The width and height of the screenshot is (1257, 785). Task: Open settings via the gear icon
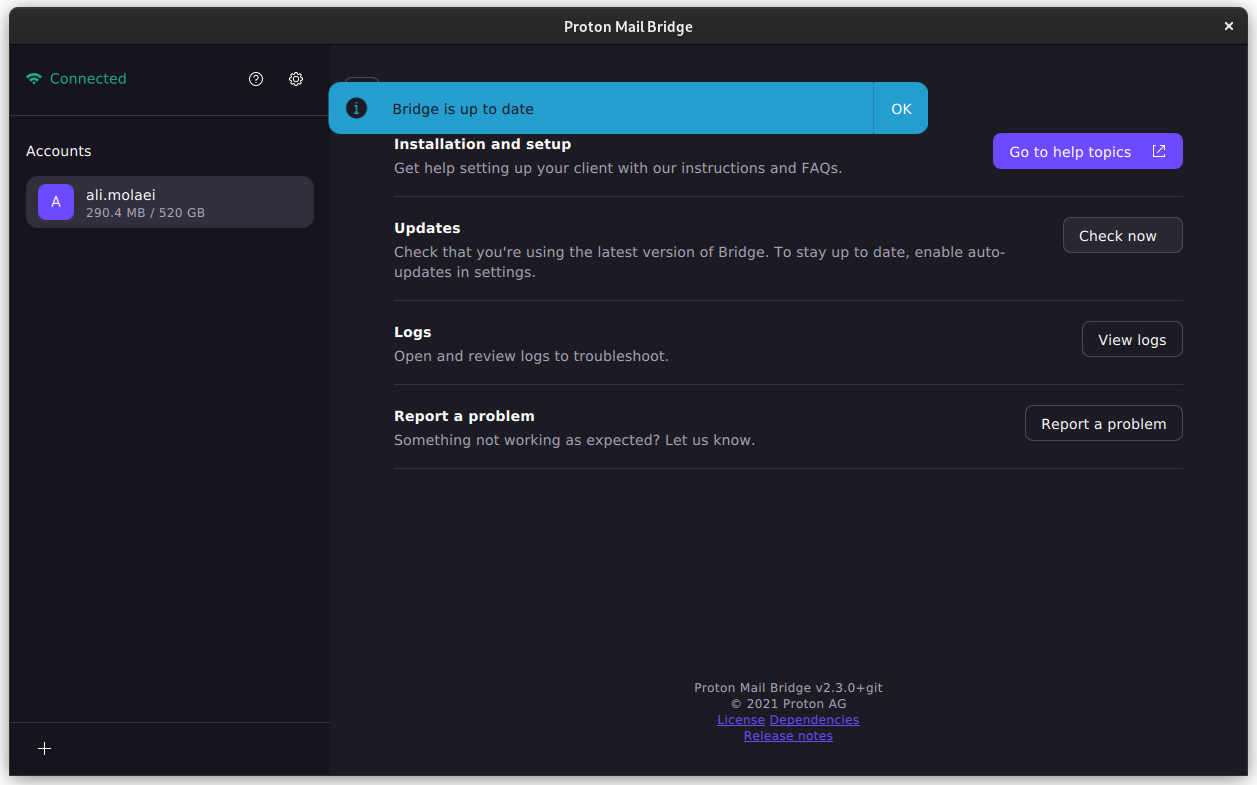pos(296,79)
